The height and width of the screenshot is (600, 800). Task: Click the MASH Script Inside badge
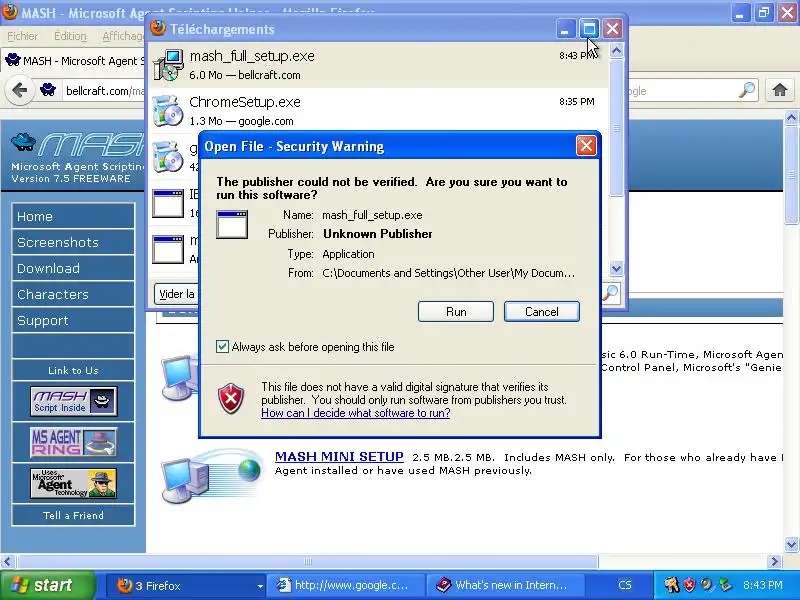pos(73,402)
